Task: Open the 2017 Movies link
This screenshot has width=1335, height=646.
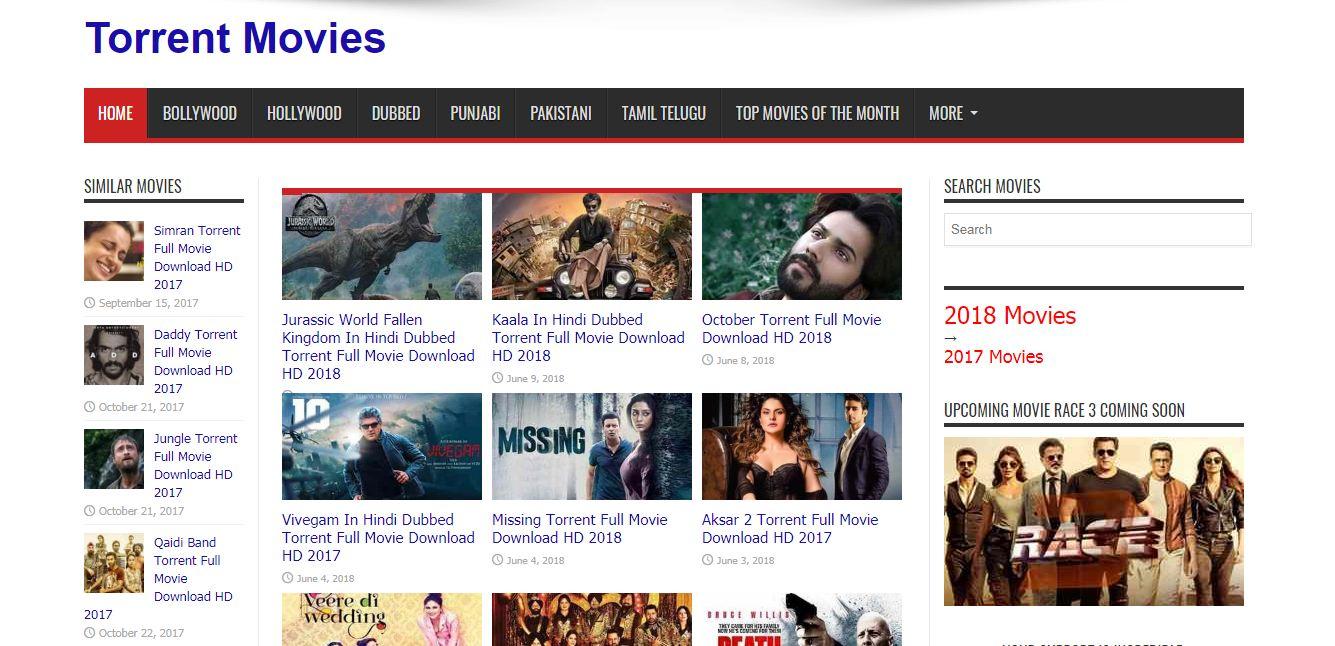Action: point(993,356)
